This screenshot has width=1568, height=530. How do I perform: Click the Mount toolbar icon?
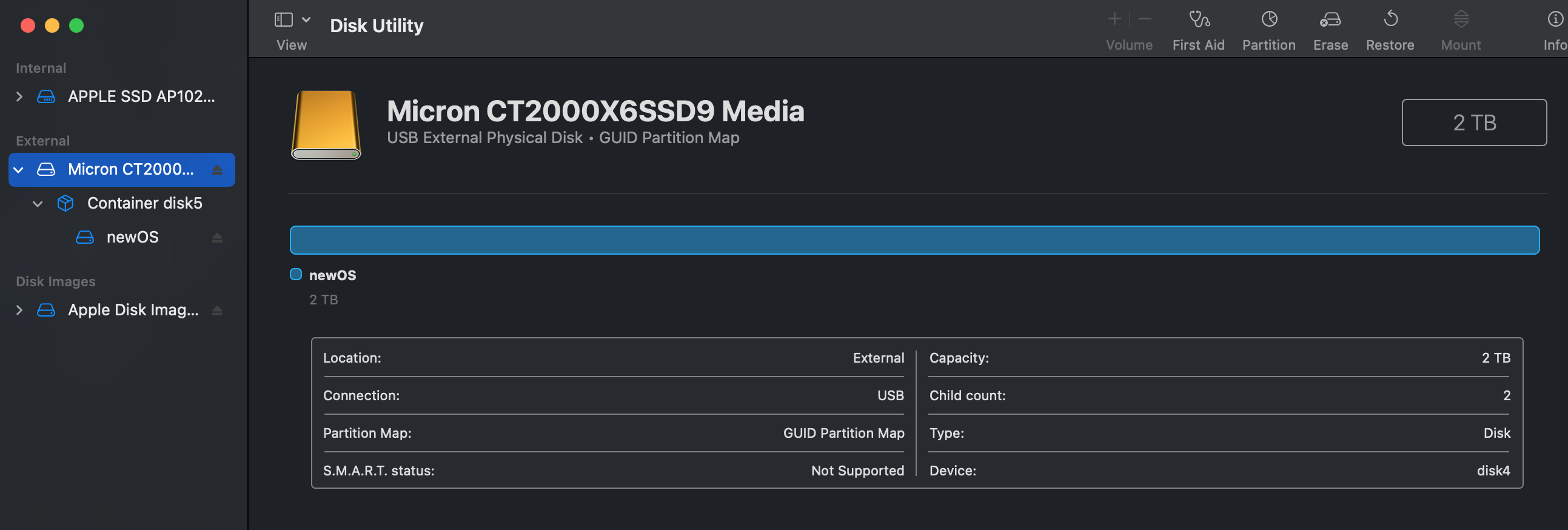[x=1460, y=19]
